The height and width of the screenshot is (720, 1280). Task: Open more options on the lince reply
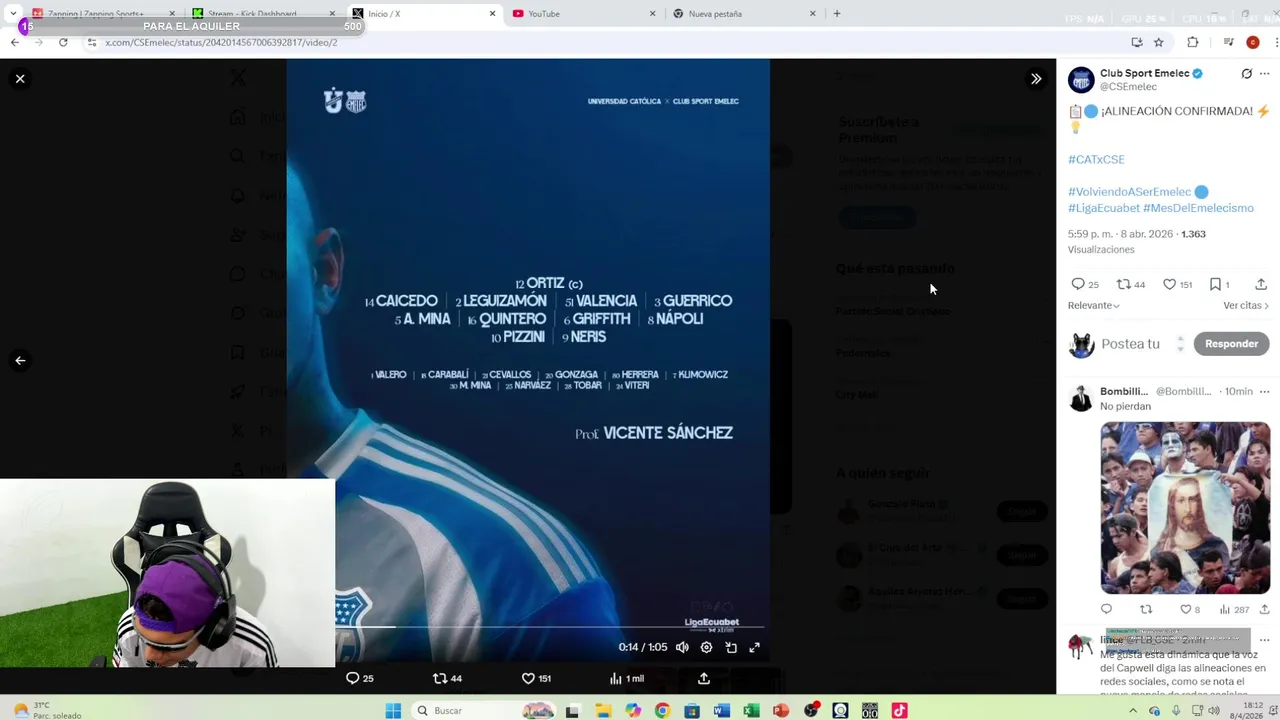(1264, 640)
